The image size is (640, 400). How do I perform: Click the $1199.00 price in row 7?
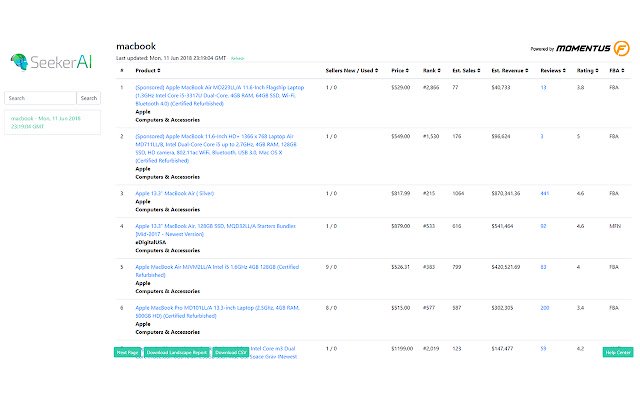point(402,349)
